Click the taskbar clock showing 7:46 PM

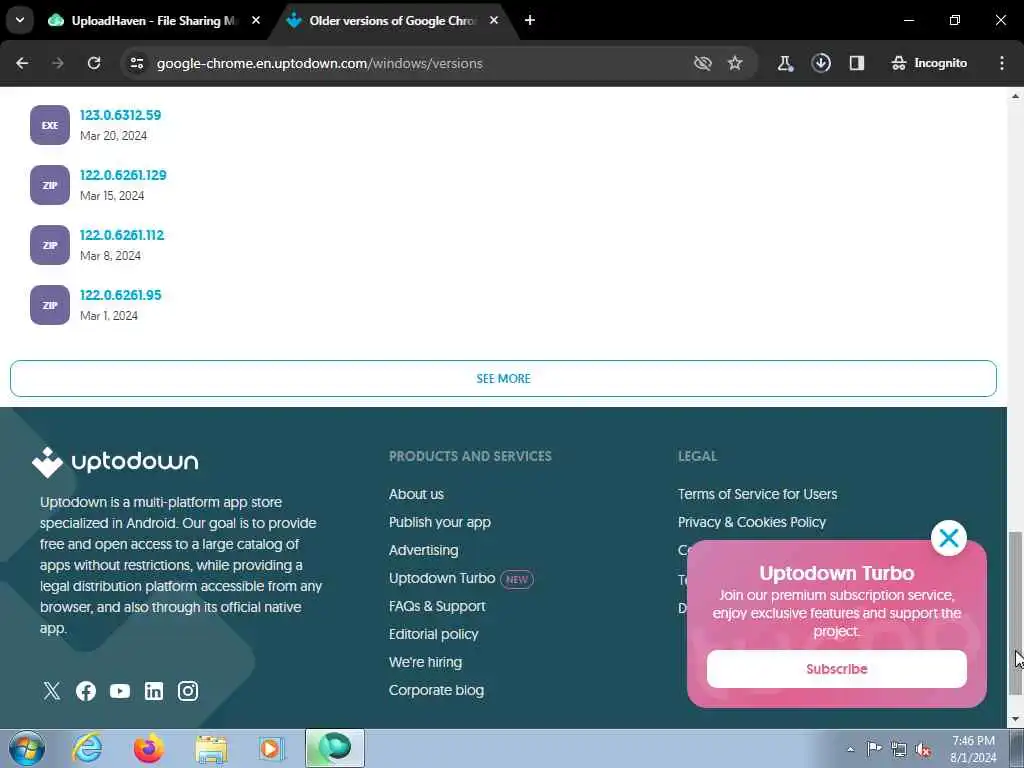973,749
